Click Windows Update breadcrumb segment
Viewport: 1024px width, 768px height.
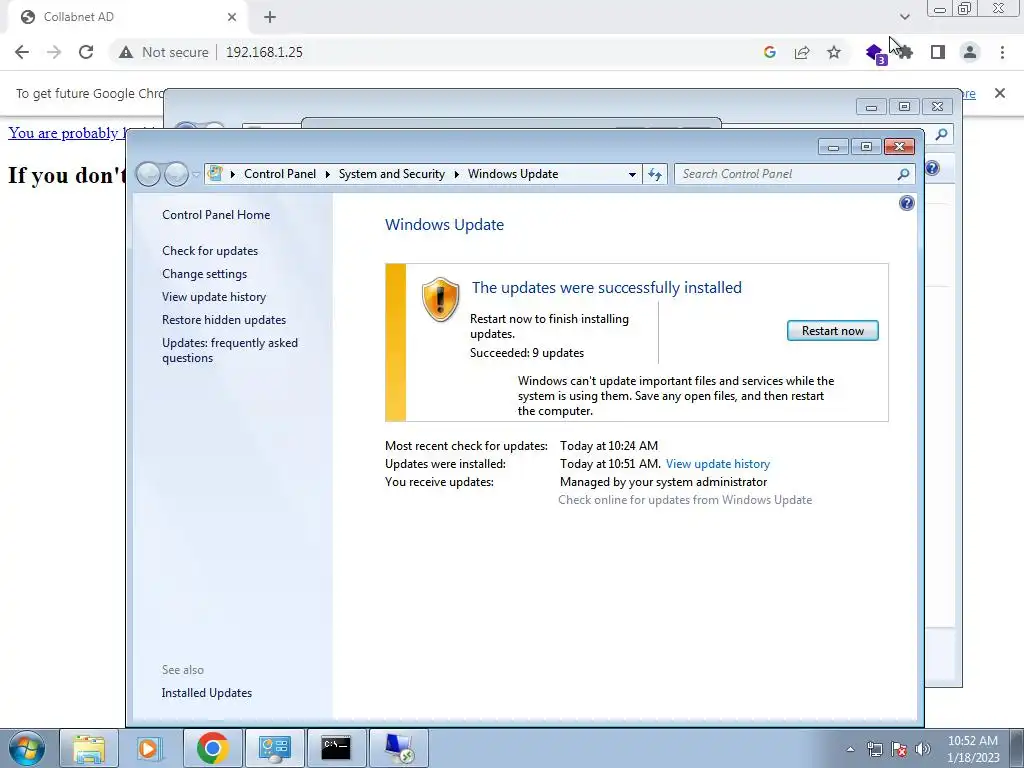point(513,174)
